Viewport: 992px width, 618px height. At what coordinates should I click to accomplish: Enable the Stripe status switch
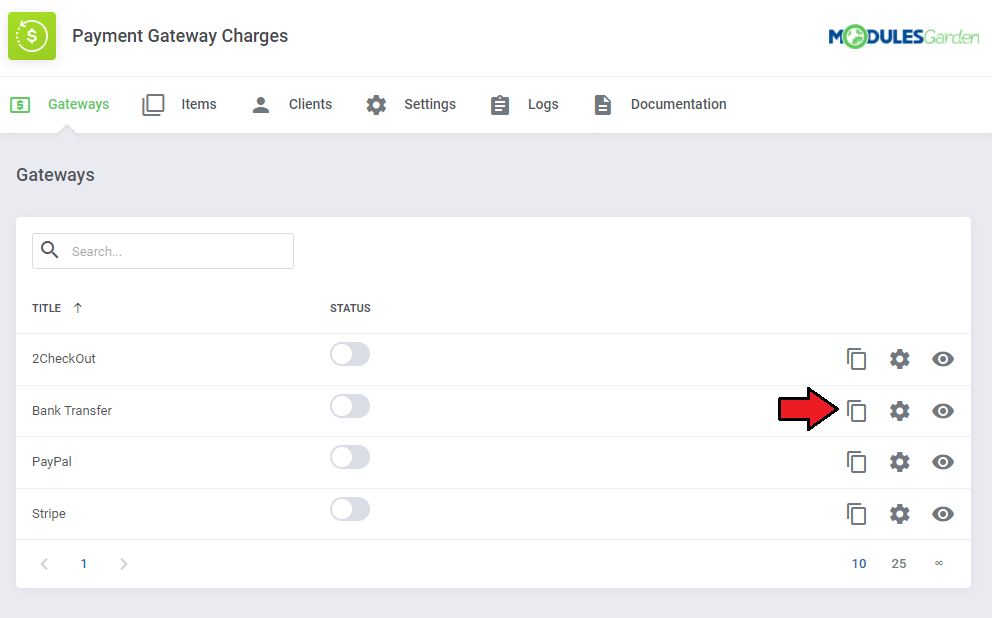click(x=350, y=509)
